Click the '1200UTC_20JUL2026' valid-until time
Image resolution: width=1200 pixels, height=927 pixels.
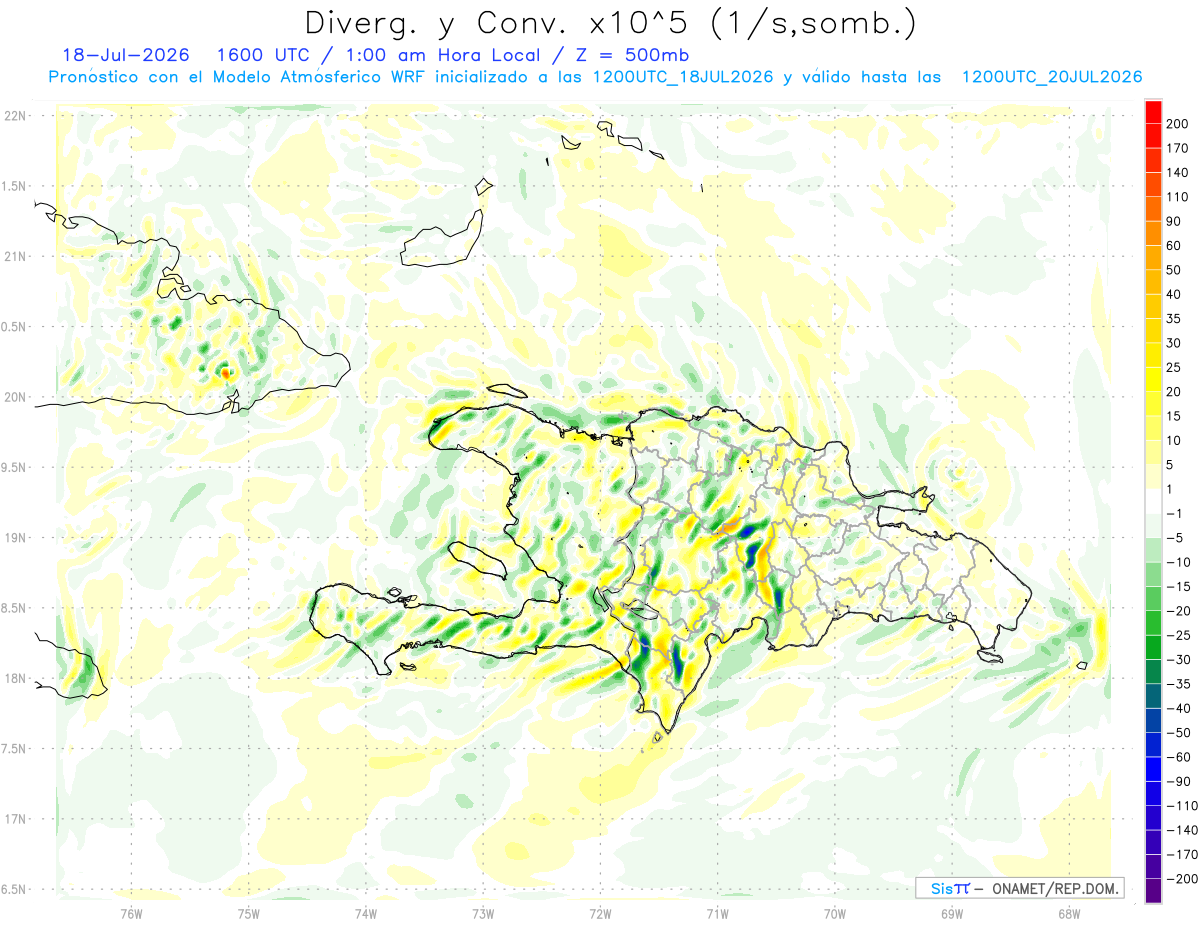pos(1051,77)
